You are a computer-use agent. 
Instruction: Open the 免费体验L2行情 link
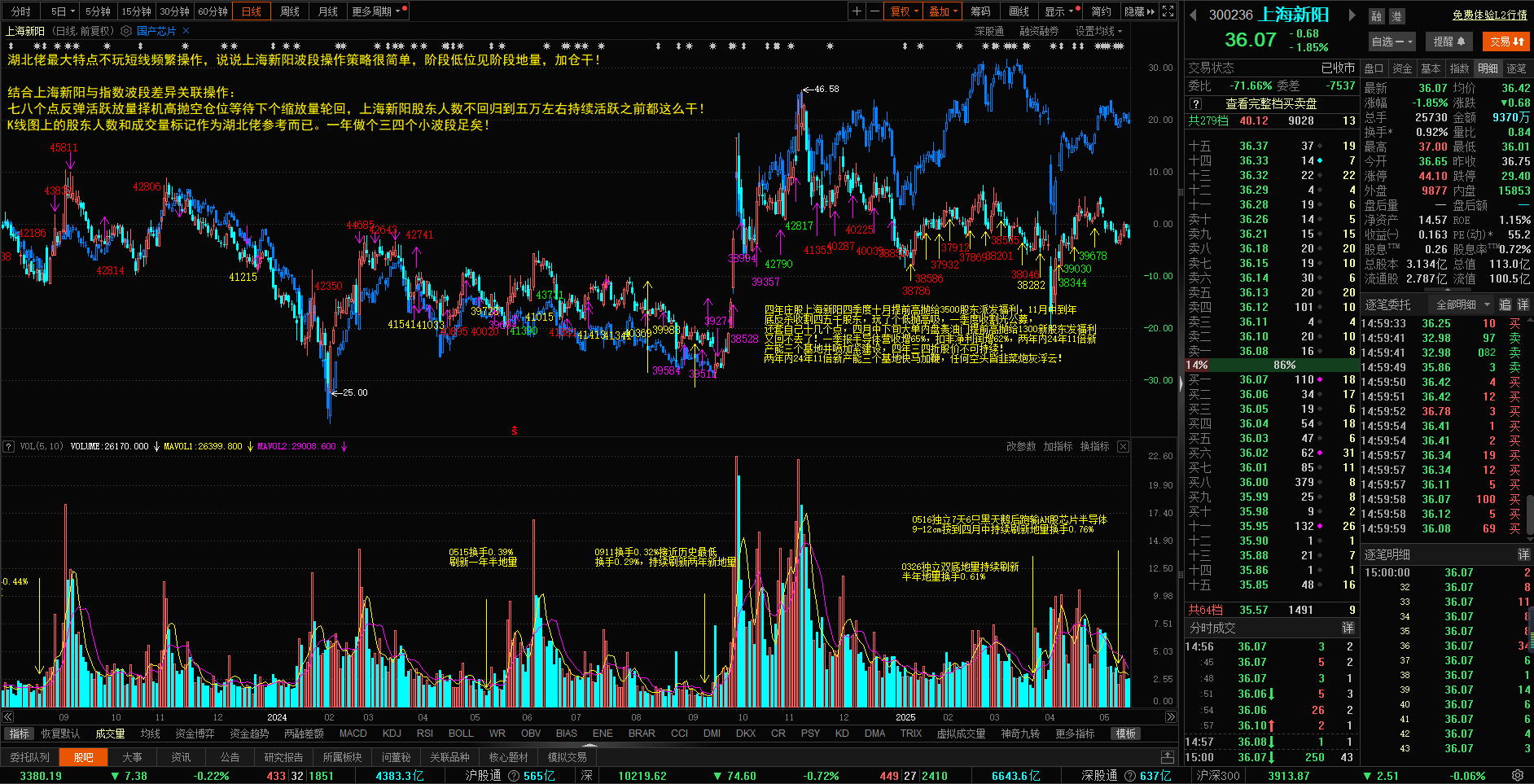point(1489,15)
